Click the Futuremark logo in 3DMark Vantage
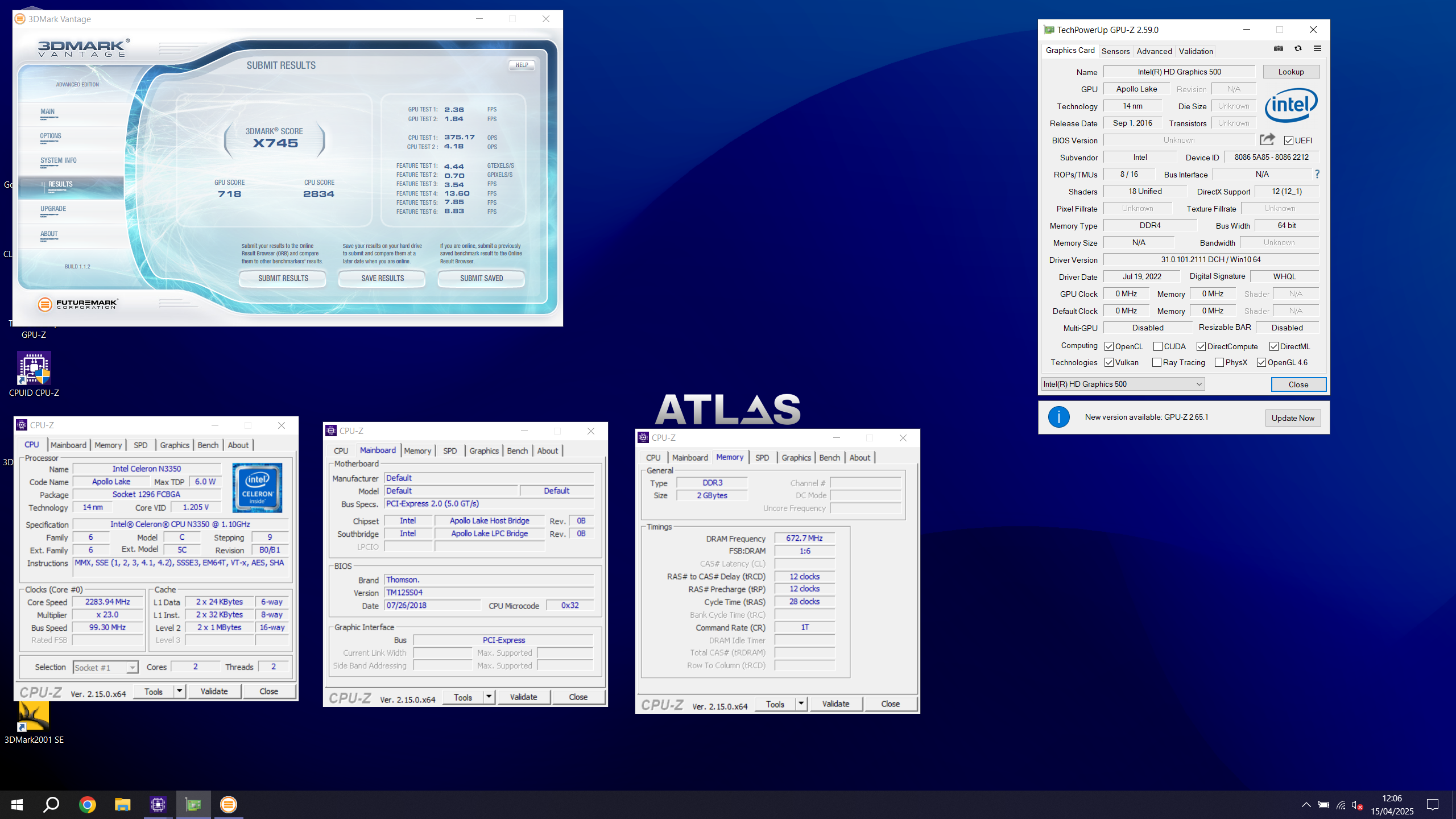 pos(78,304)
